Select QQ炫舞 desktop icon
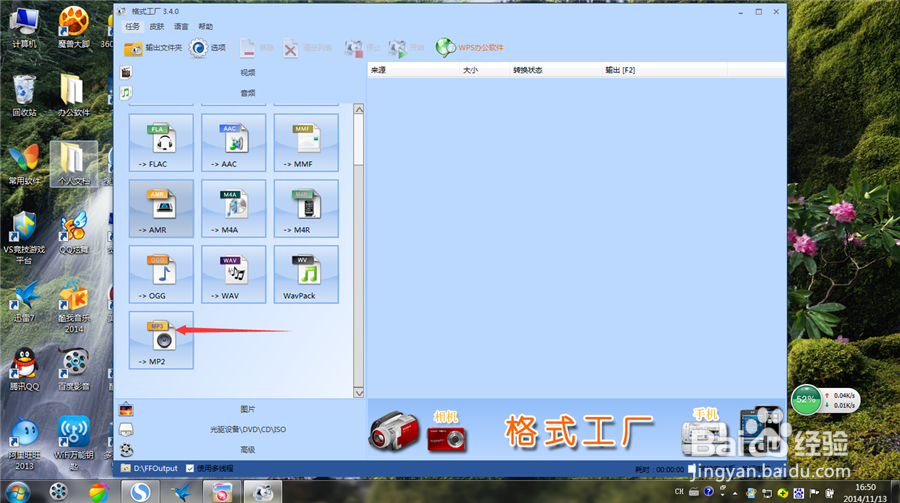 (74, 233)
